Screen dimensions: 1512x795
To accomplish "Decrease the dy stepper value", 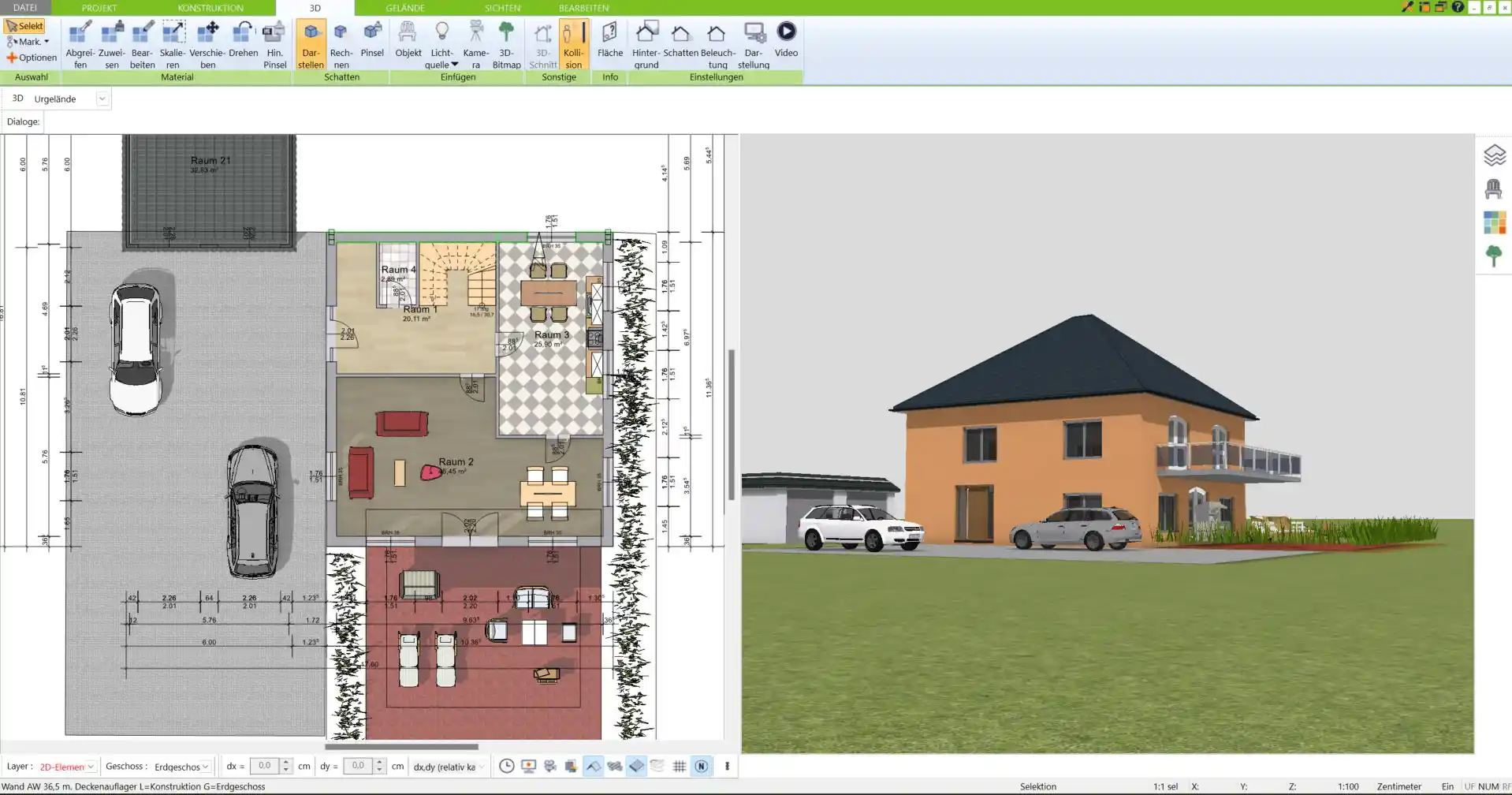I will 379,770.
